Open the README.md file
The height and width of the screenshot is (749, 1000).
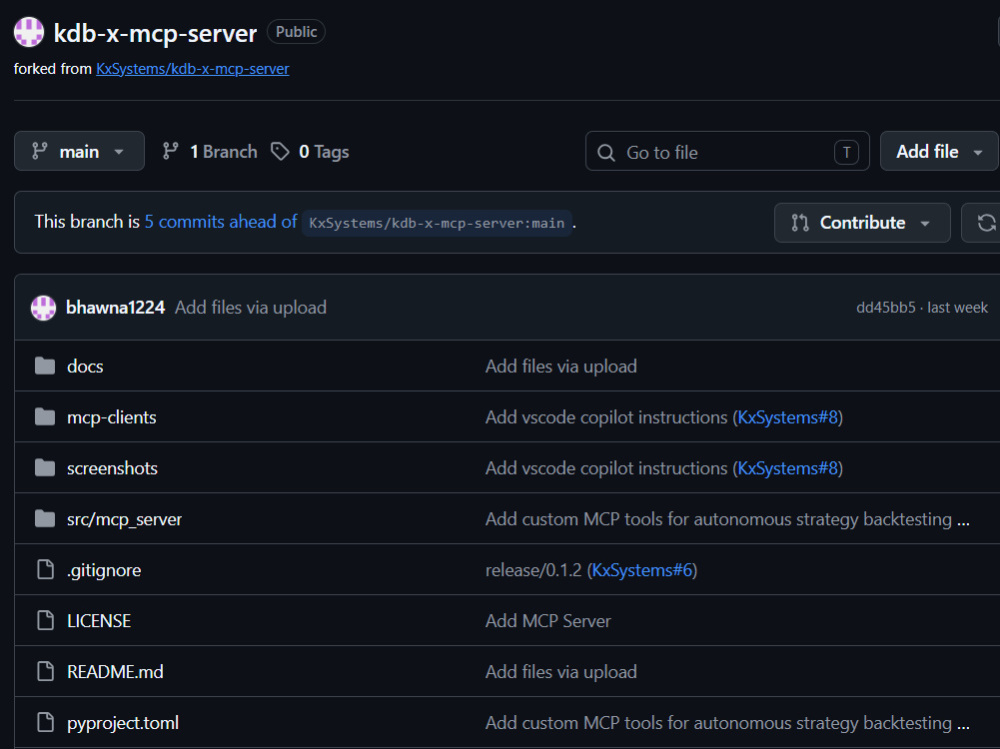pyautogui.click(x=115, y=672)
